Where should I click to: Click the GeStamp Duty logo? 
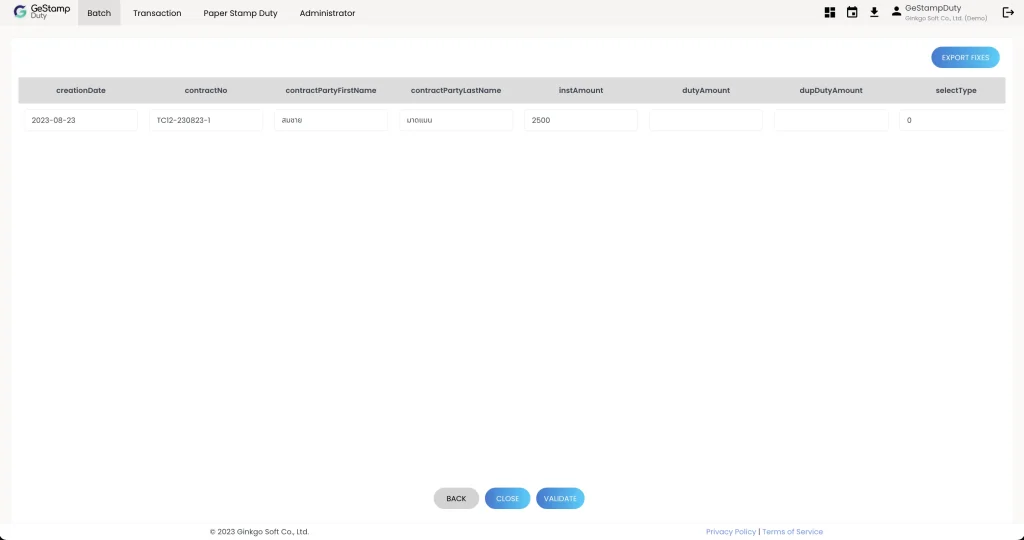click(41, 12)
